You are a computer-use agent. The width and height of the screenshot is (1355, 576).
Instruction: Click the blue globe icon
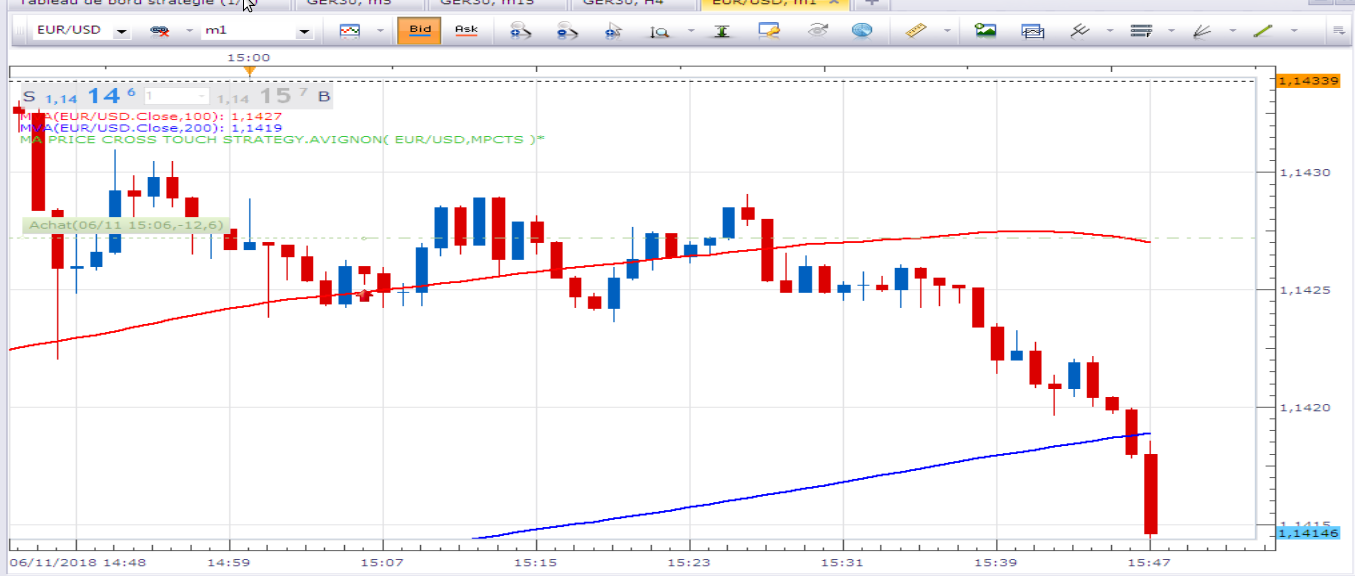coord(862,31)
